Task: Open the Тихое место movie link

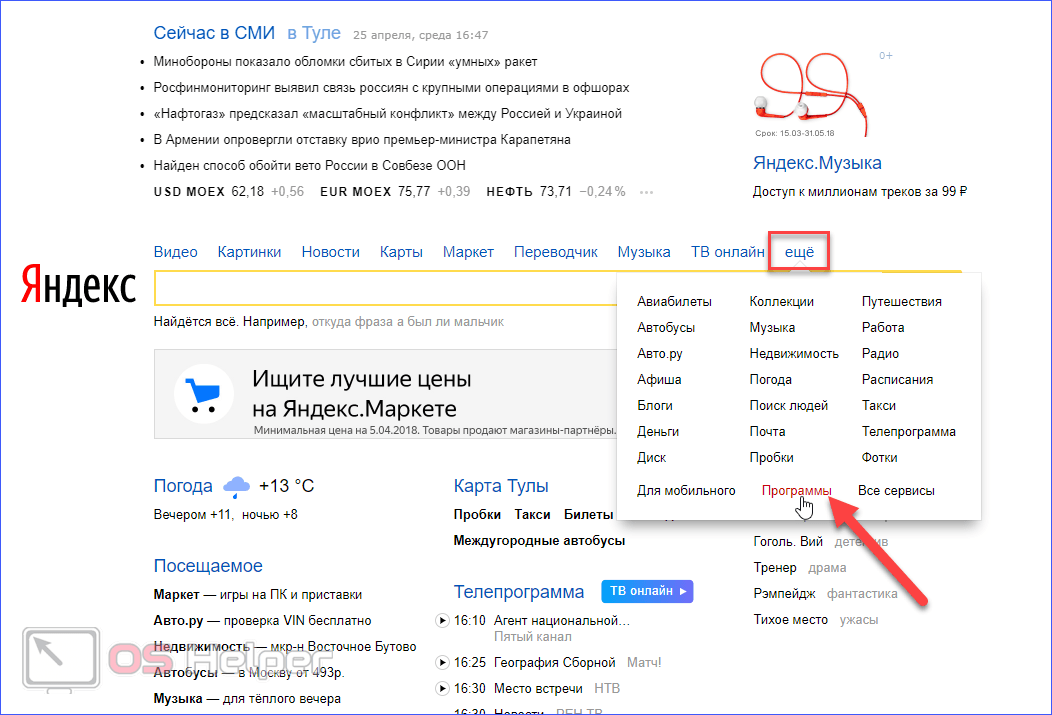Action: 790,620
